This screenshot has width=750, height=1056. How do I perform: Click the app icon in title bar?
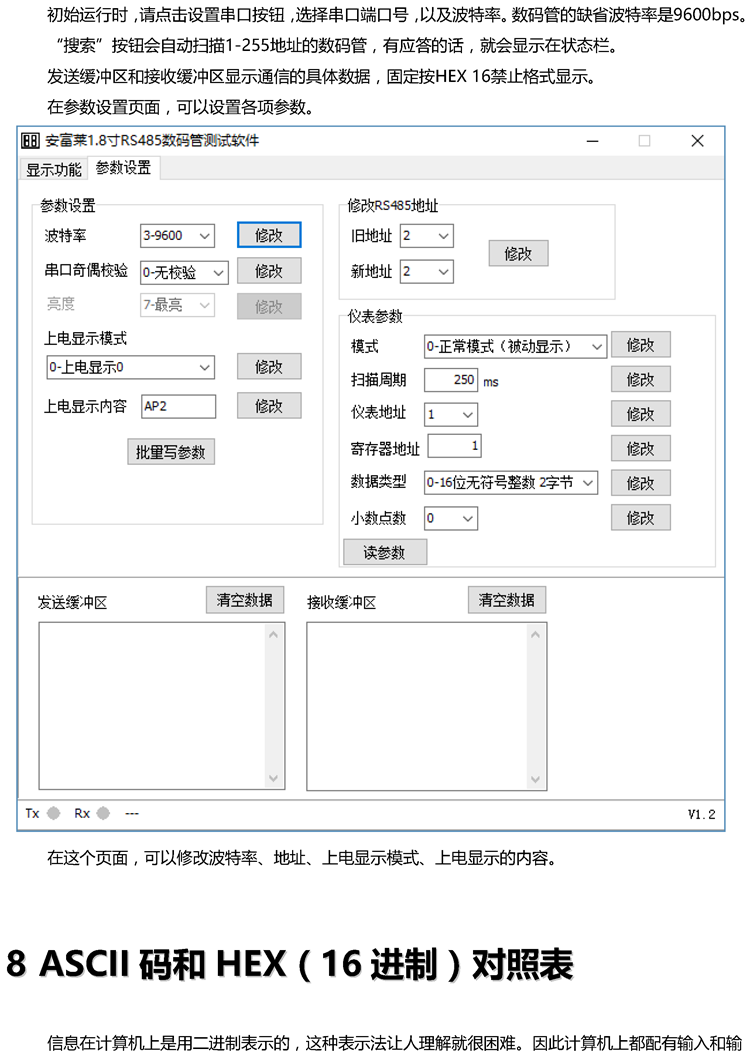point(30,140)
